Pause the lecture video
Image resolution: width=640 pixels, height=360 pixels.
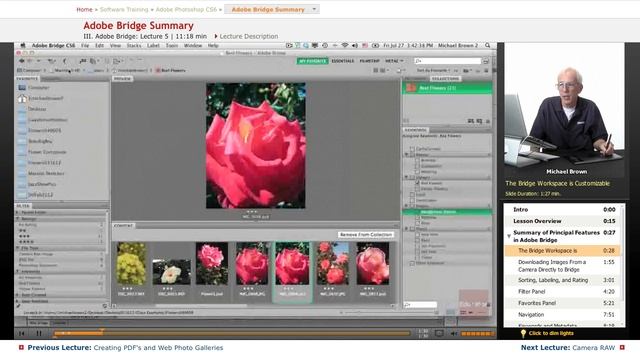click(39, 333)
